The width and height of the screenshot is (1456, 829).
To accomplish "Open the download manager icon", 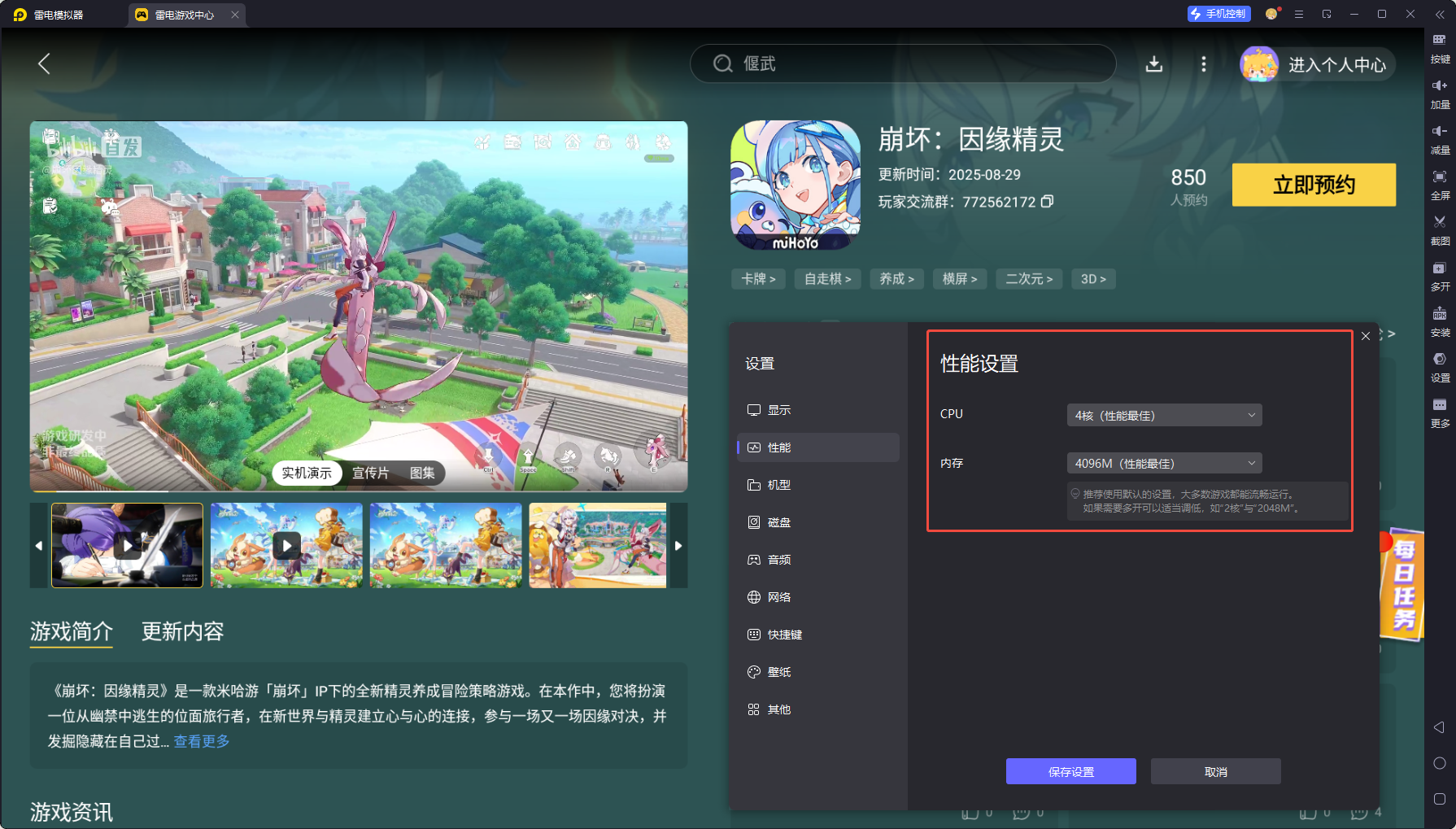I will tap(1153, 63).
